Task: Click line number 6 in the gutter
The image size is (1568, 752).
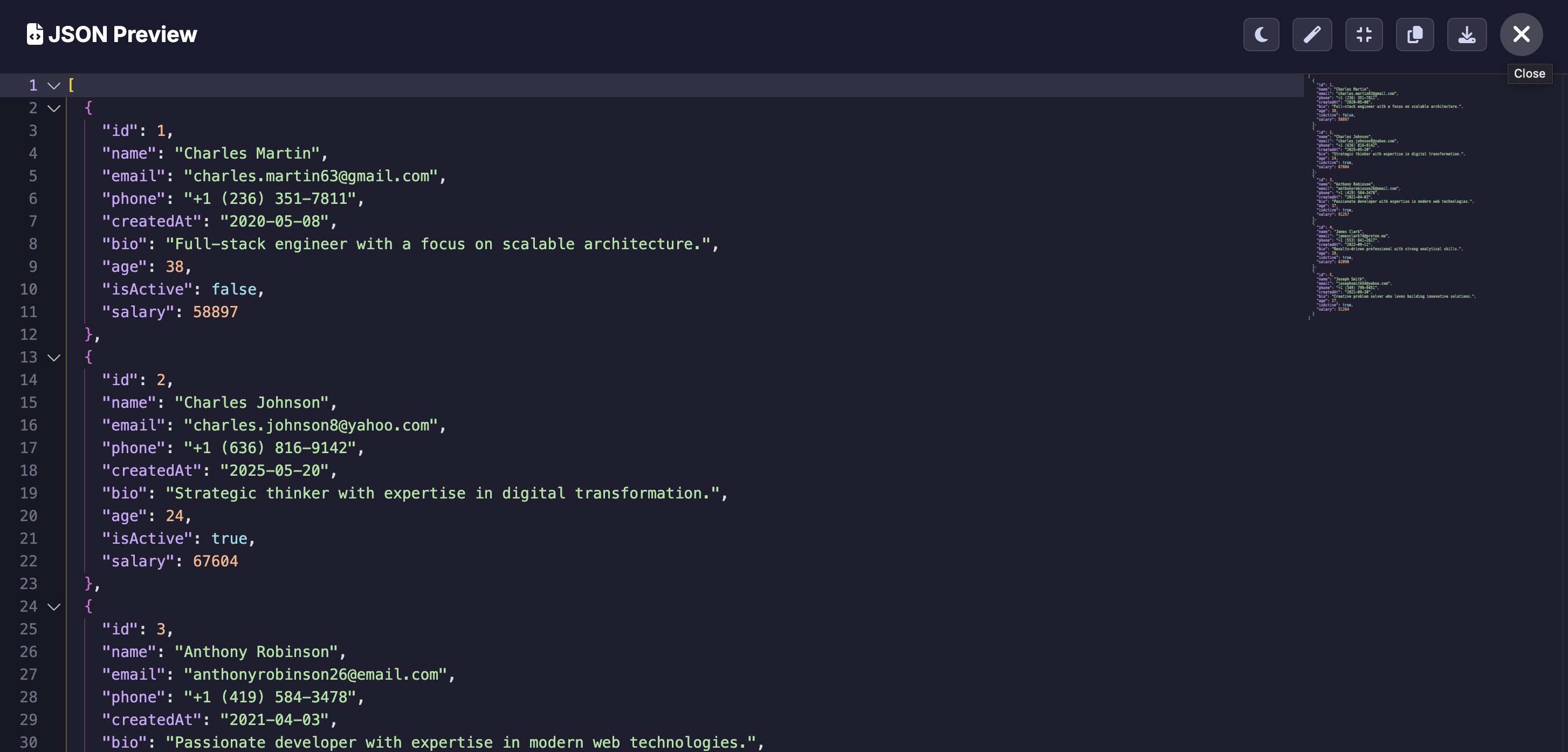Action: pos(33,199)
